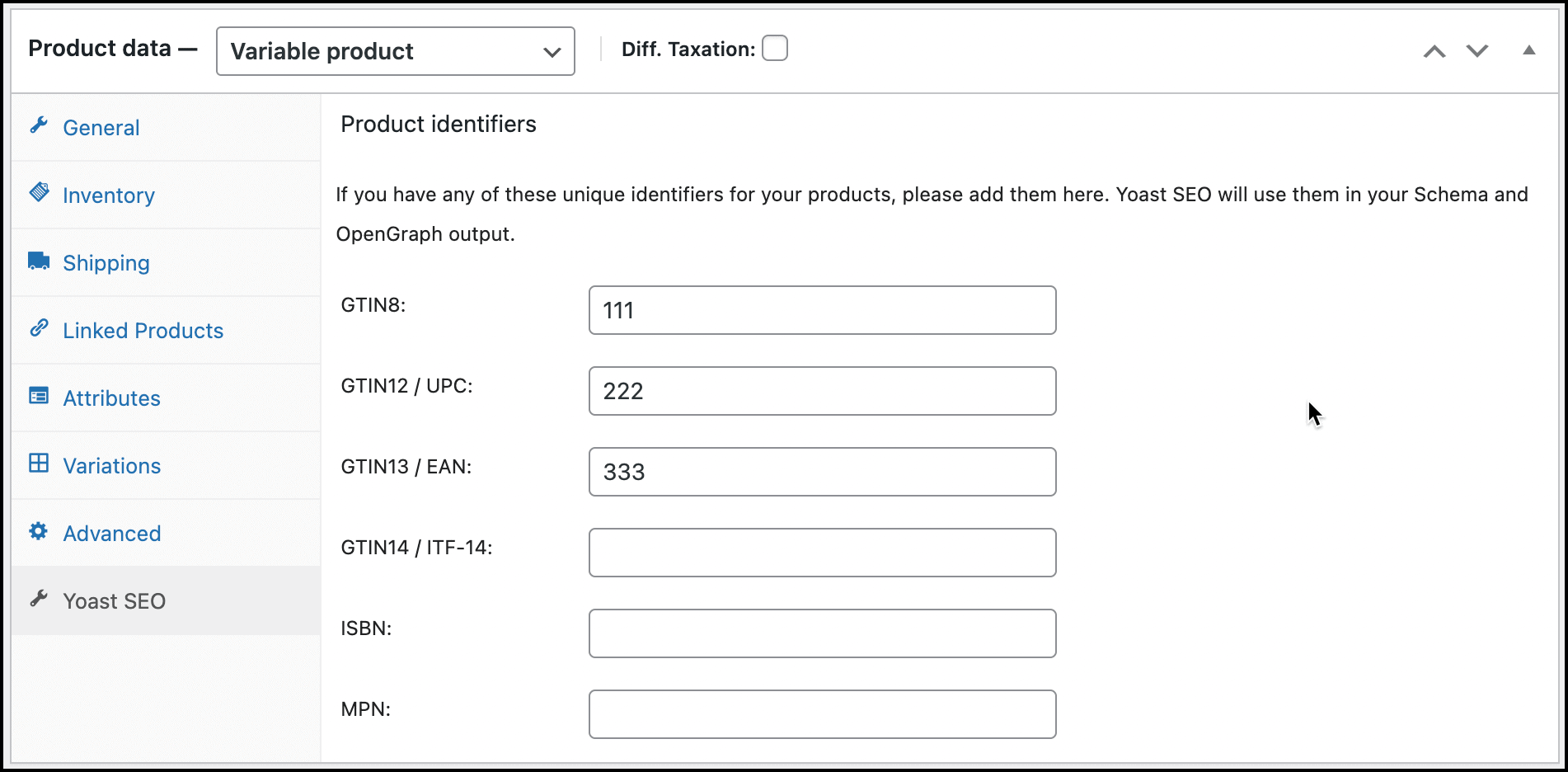The image size is (1568, 772).
Task: Switch to the Inventory tab
Action: point(109,195)
